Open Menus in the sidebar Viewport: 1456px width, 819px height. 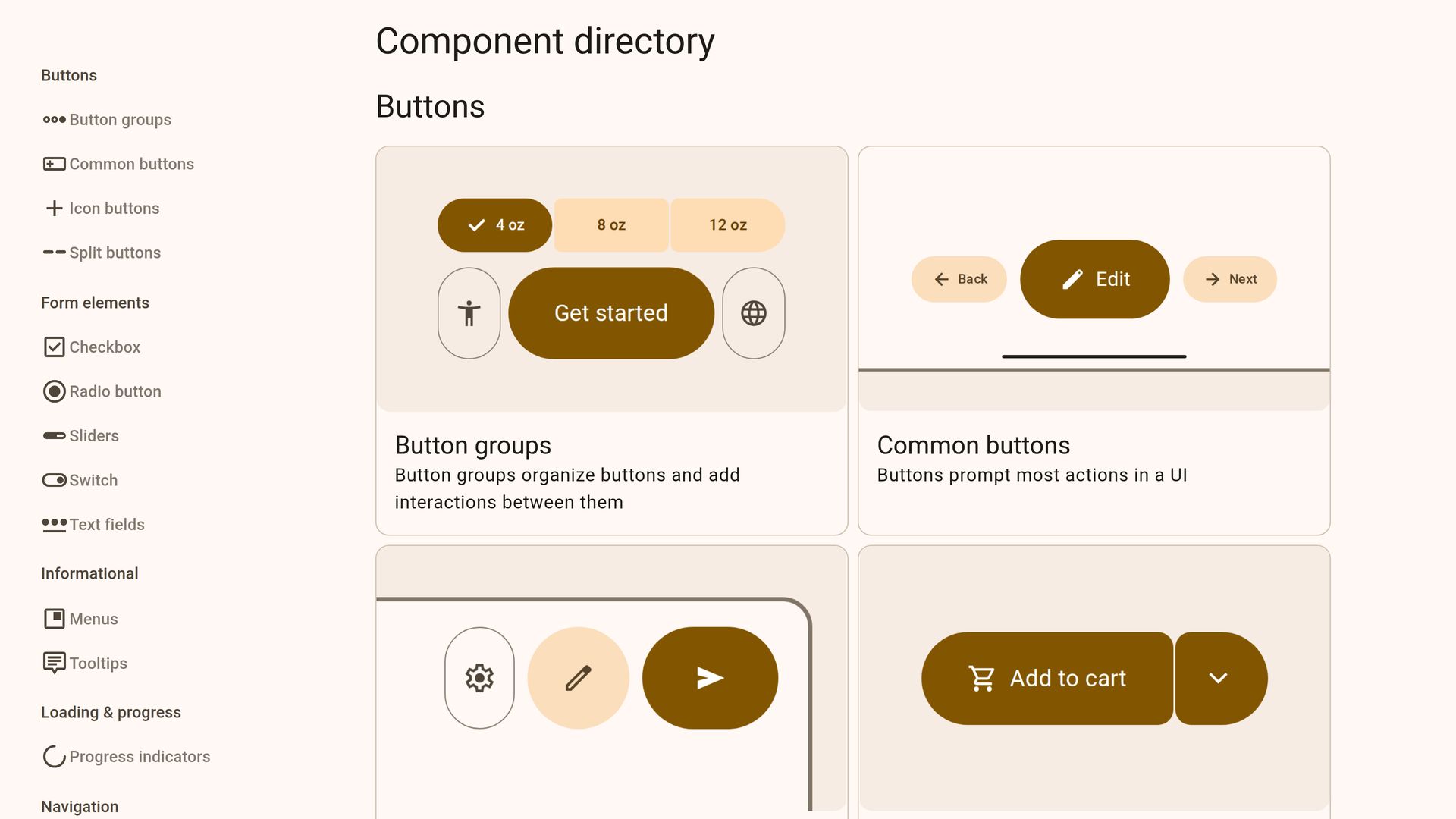[93, 619]
